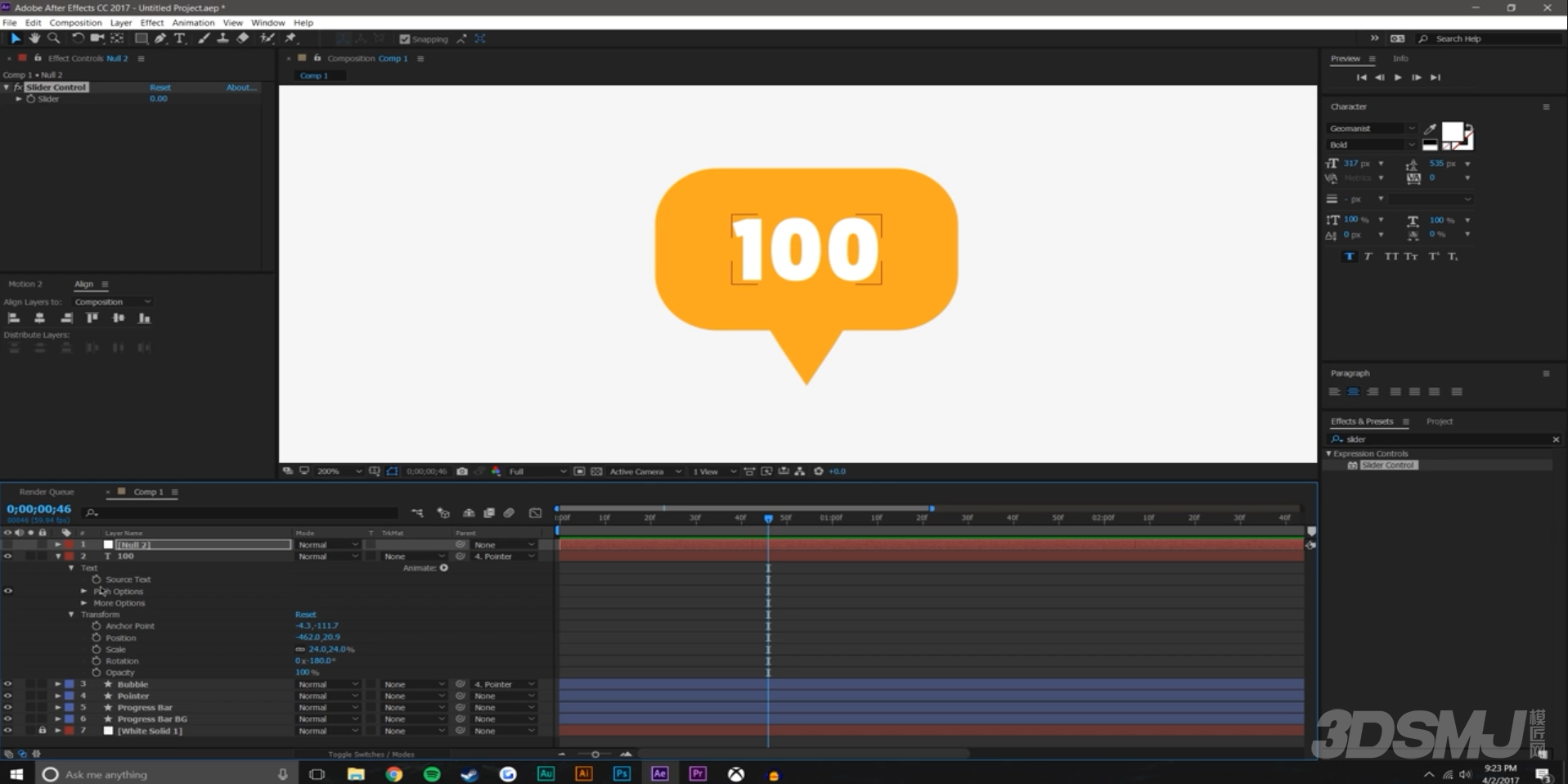Open the Parent dropdown of 100 layer

(x=504, y=556)
